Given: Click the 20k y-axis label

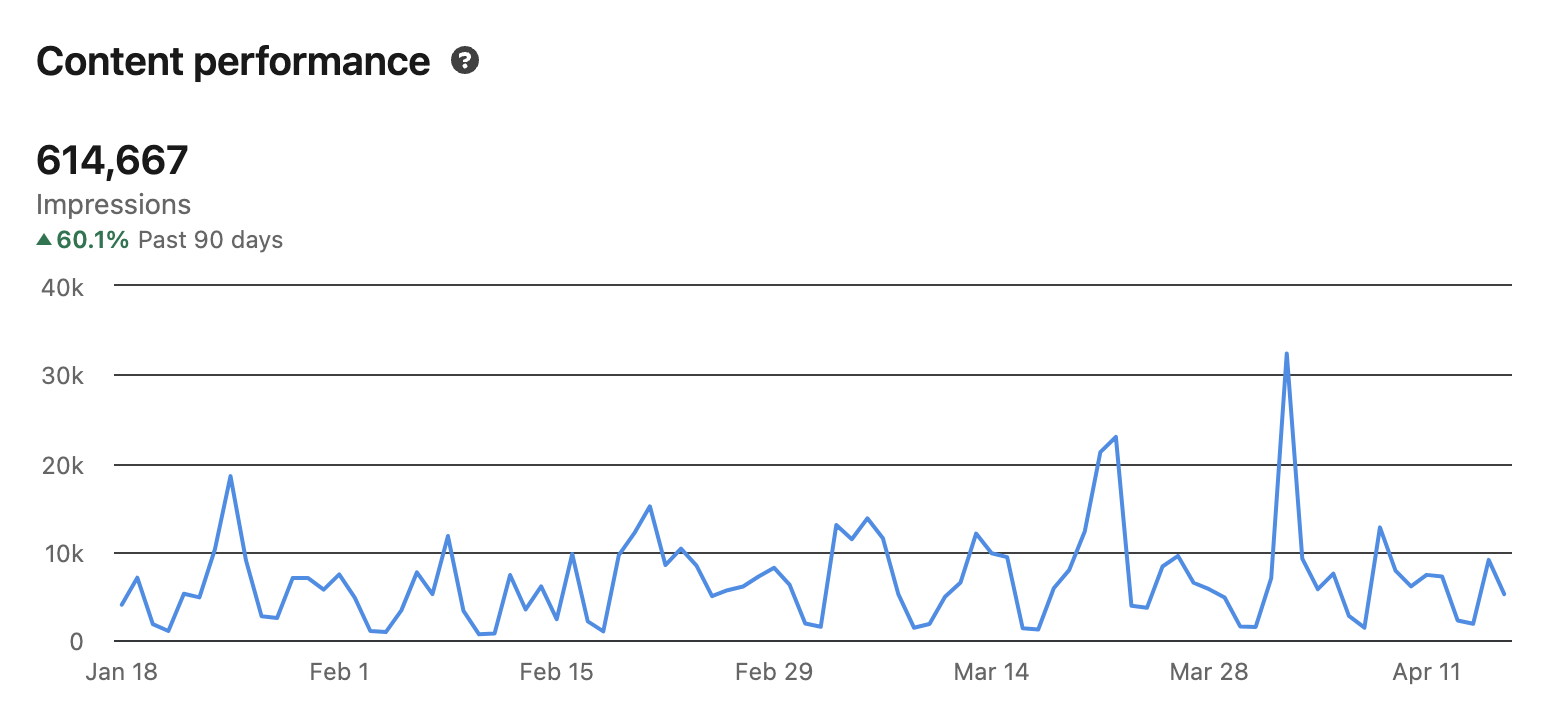Looking at the screenshot, I should tap(63, 465).
